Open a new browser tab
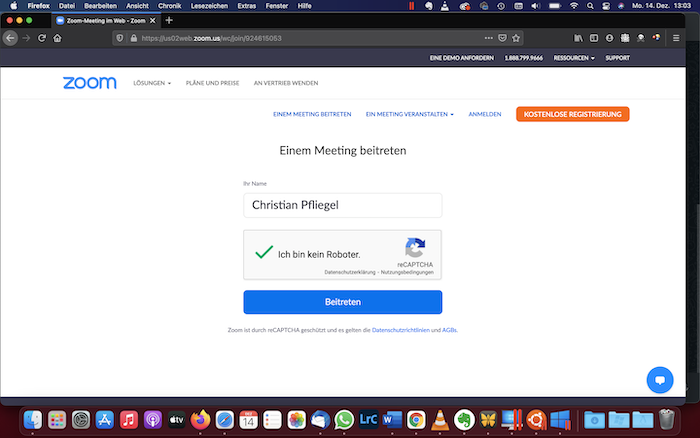 point(169,21)
